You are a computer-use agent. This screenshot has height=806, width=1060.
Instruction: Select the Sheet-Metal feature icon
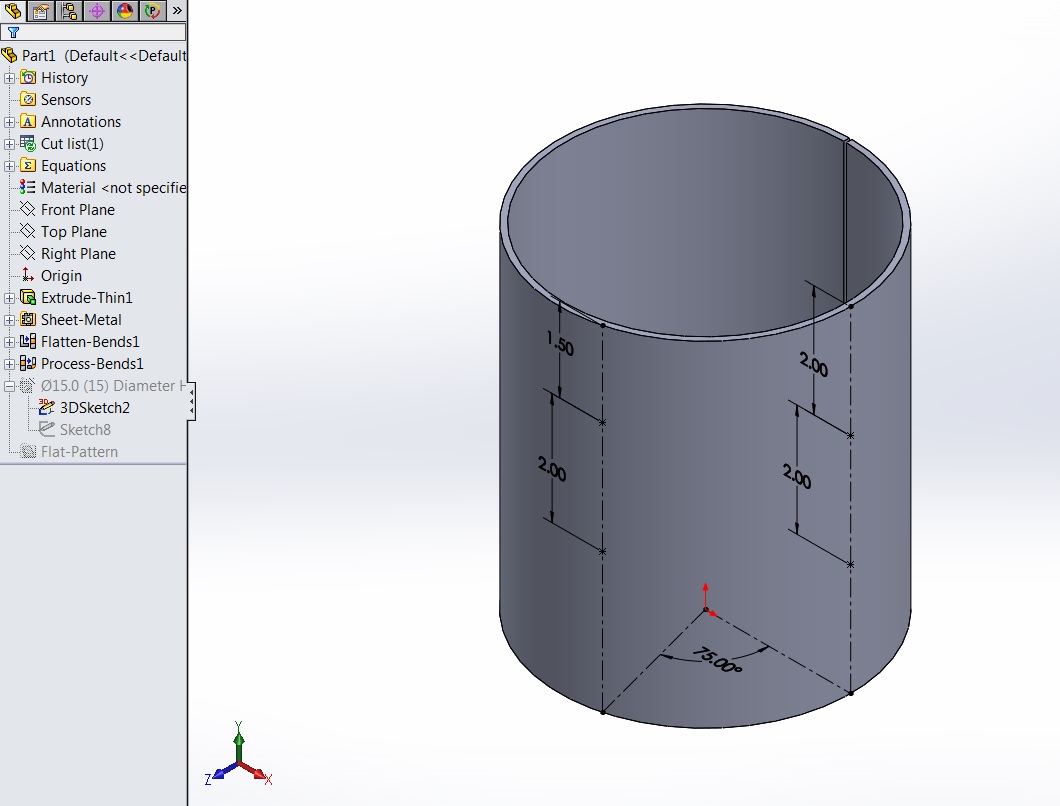pyautogui.click(x=28, y=320)
